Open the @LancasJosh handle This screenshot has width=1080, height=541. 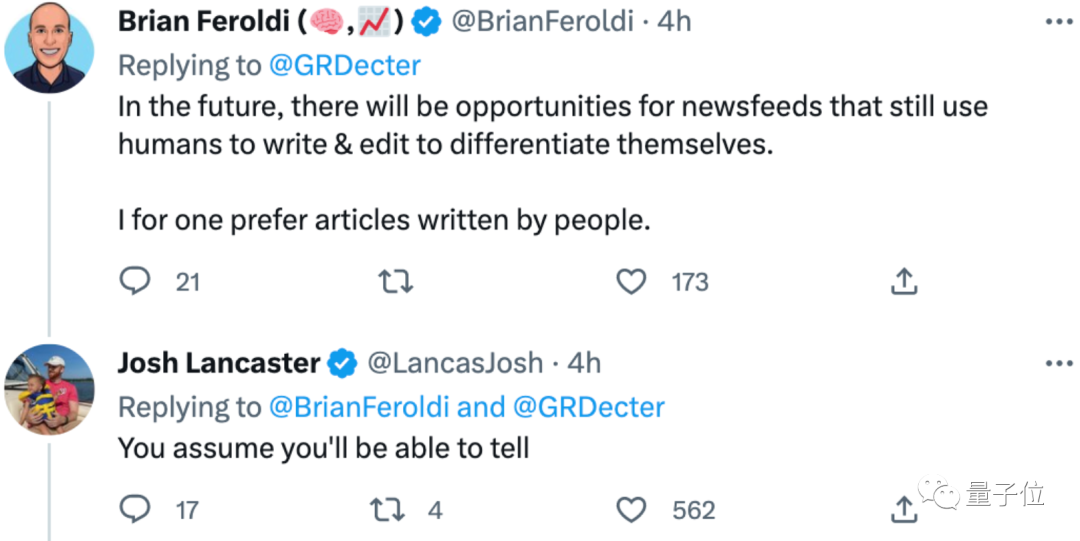click(x=456, y=363)
